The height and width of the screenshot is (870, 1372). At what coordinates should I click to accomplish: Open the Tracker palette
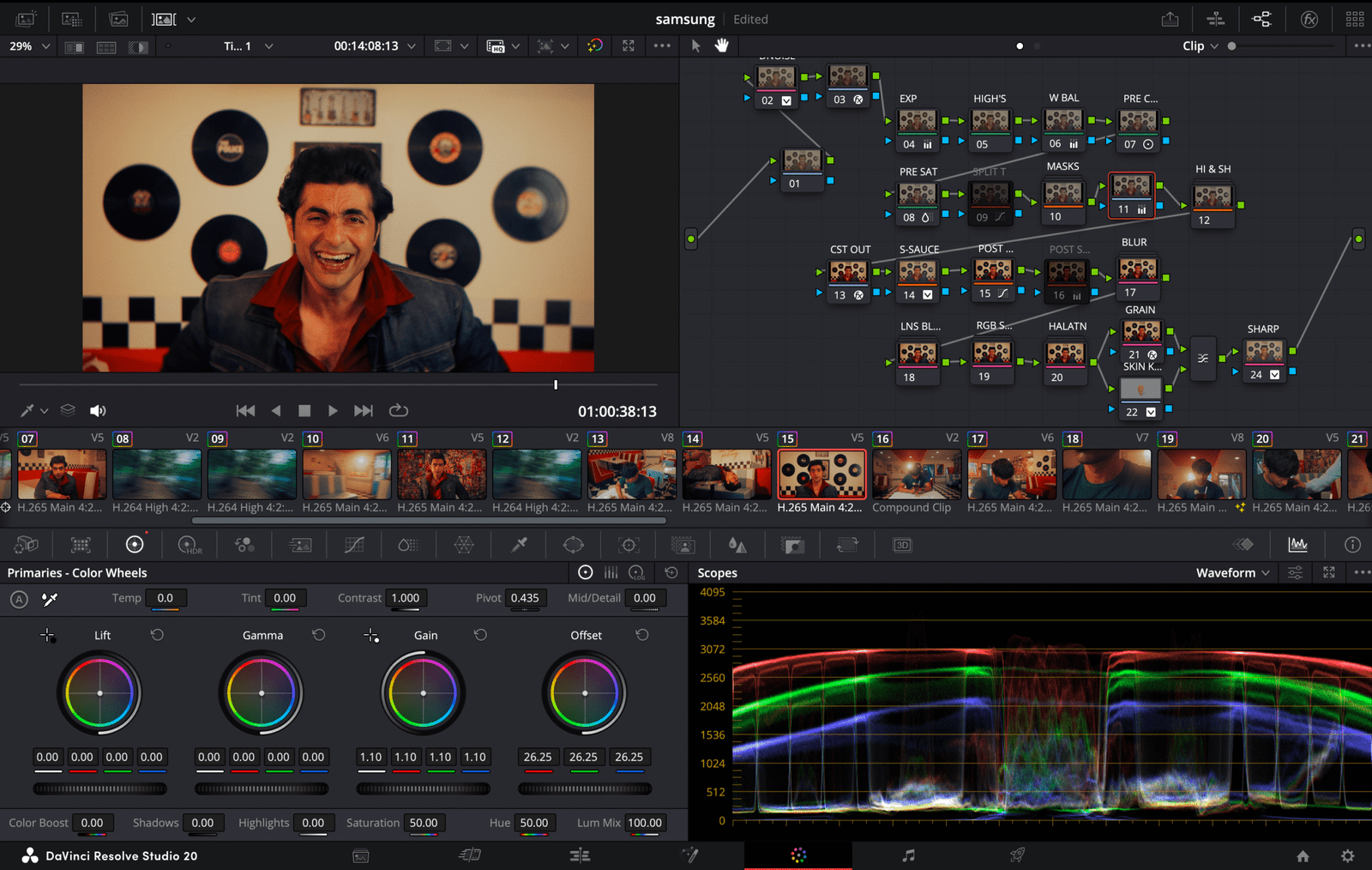point(629,545)
